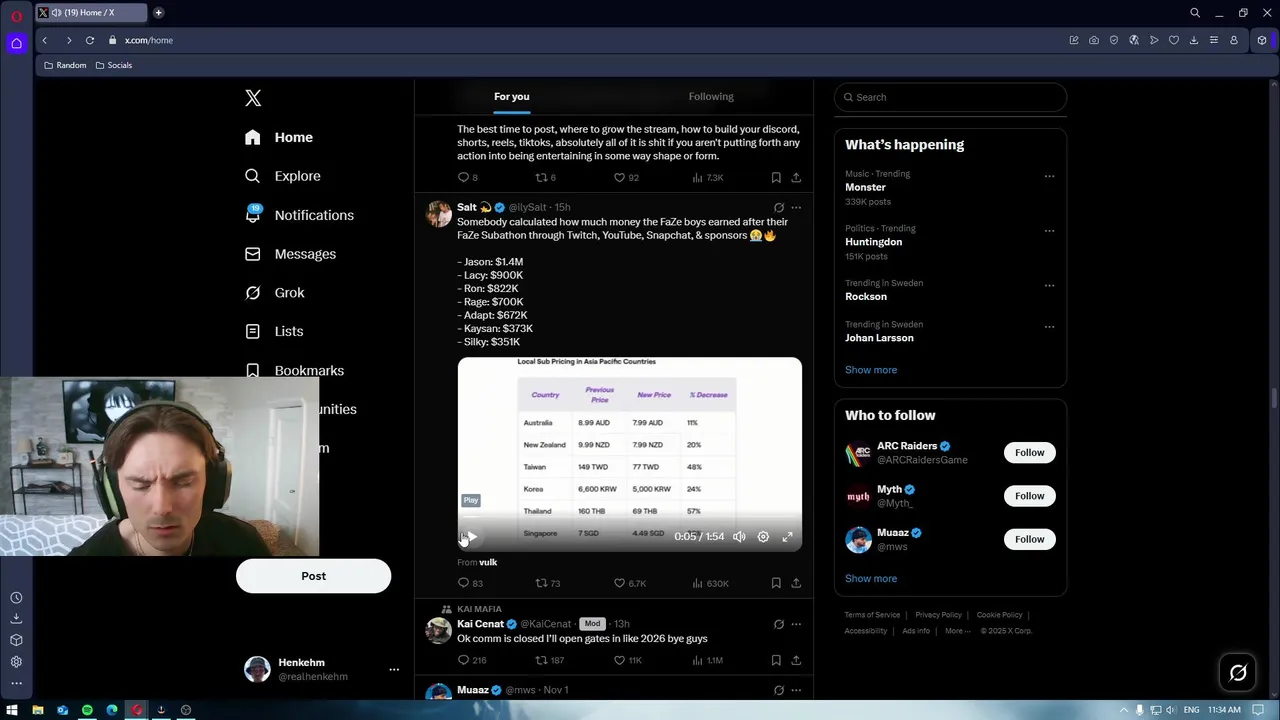Click the X logo in sidebar
Image resolution: width=1280 pixels, height=720 pixels.
point(253,98)
